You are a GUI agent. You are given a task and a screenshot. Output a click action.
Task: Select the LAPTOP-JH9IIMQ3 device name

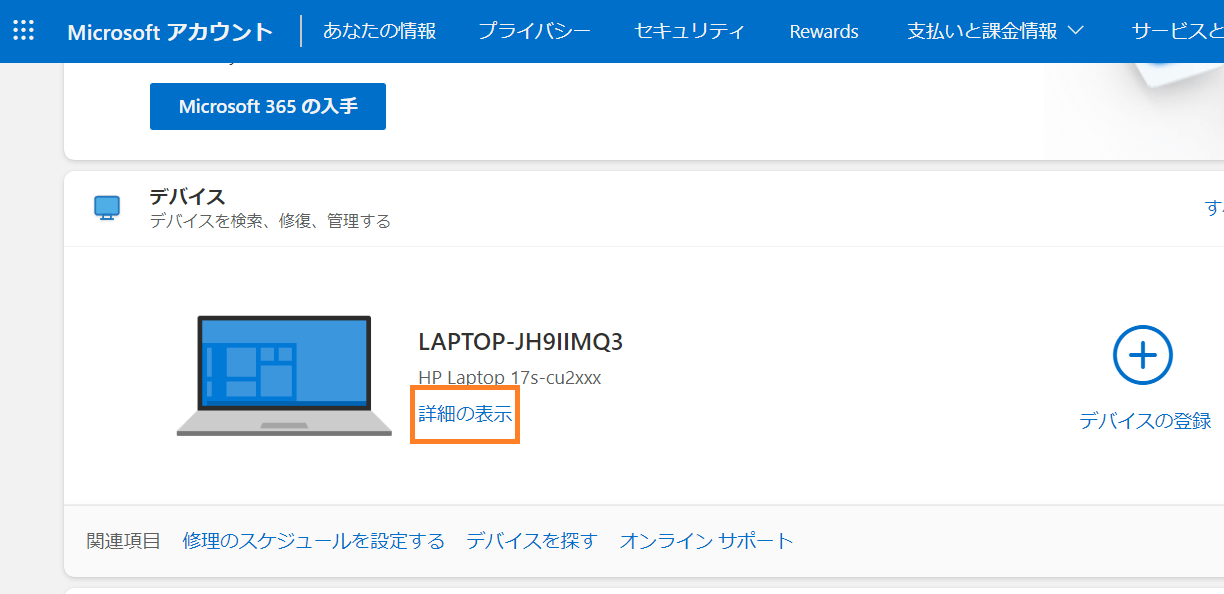[521, 342]
